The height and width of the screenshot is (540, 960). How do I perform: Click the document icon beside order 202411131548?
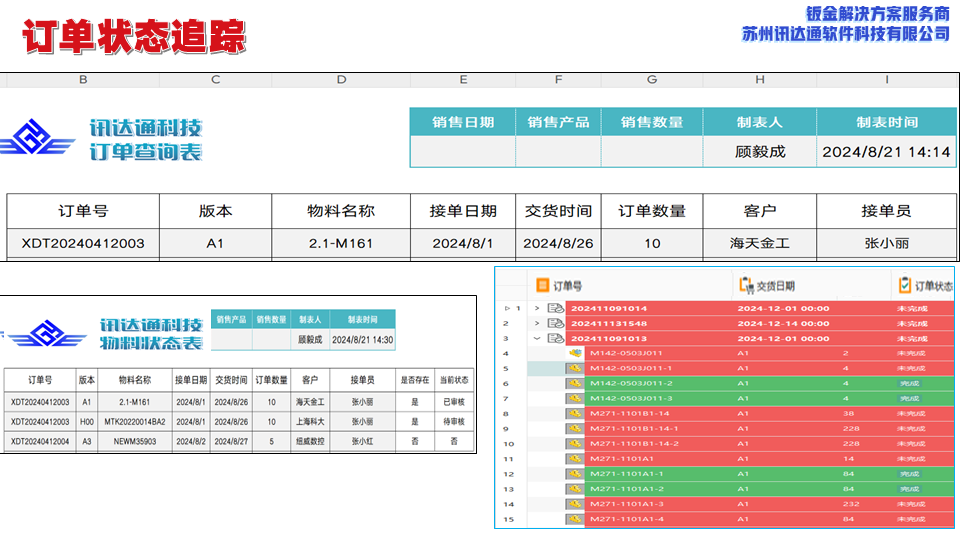[555, 324]
